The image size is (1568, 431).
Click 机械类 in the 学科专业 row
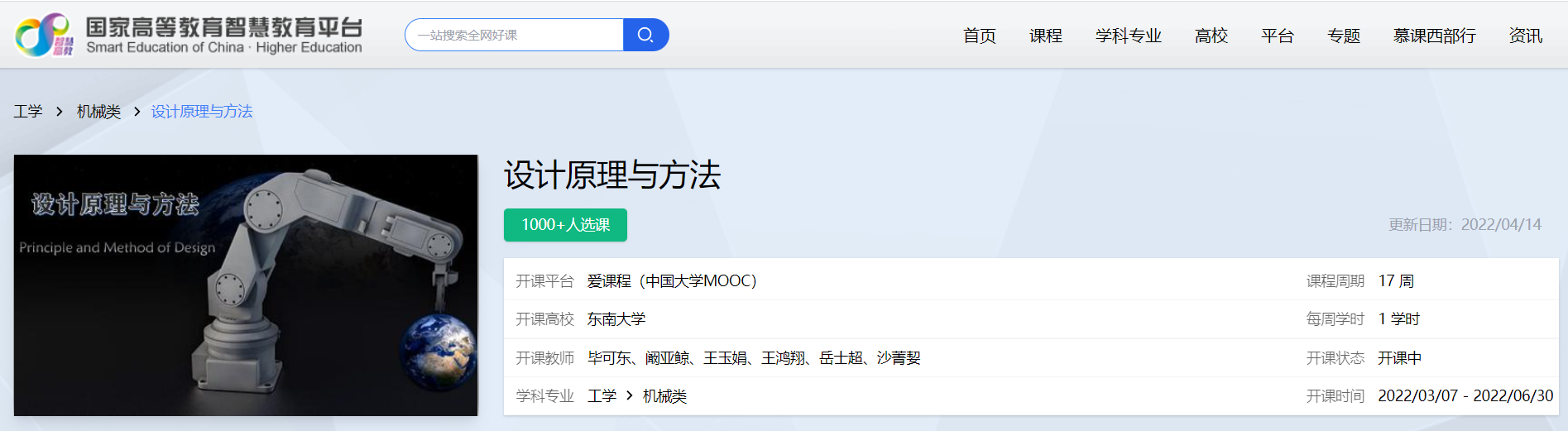pyautogui.click(x=664, y=396)
